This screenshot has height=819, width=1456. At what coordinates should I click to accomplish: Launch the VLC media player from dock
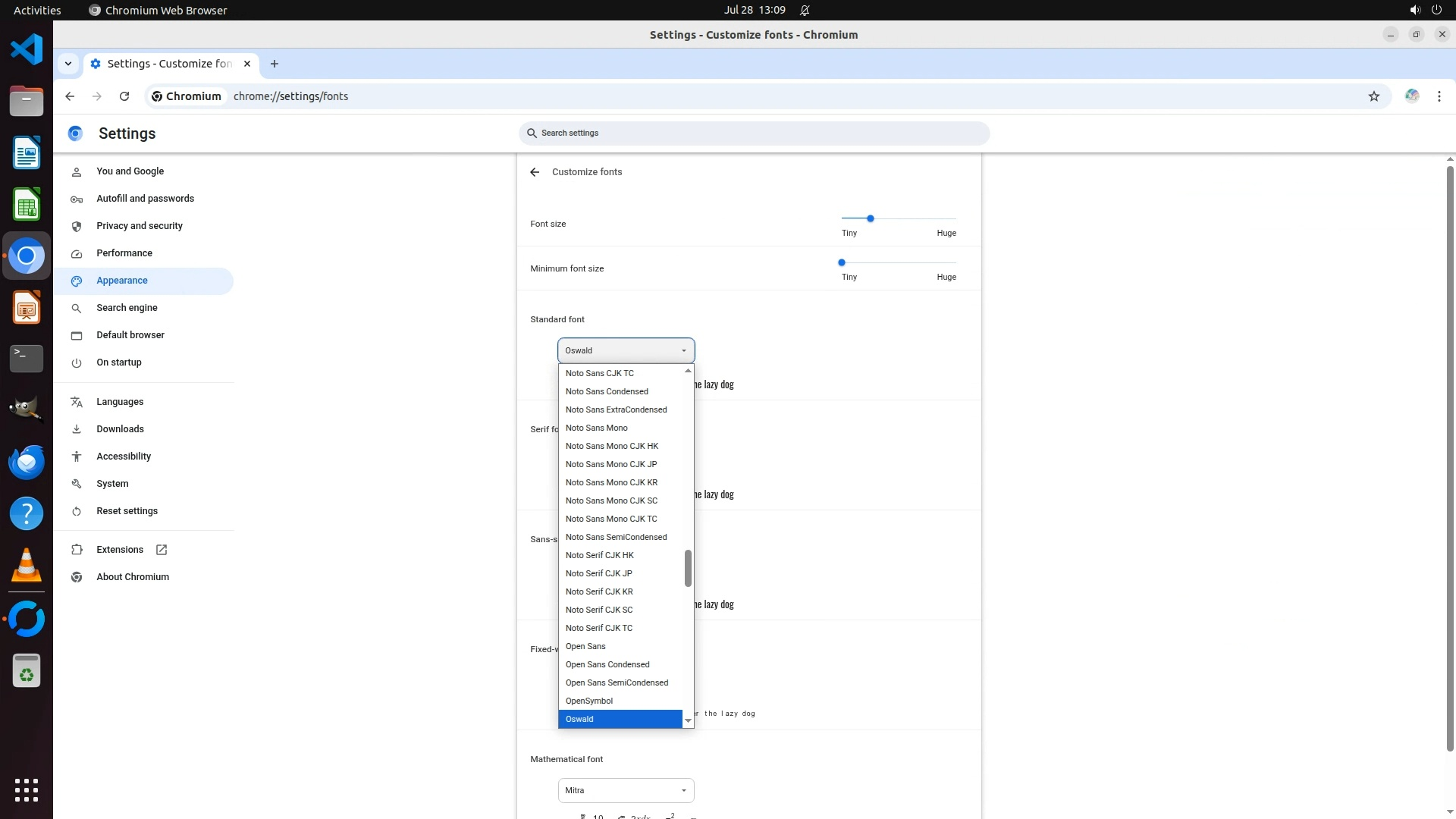[27, 566]
